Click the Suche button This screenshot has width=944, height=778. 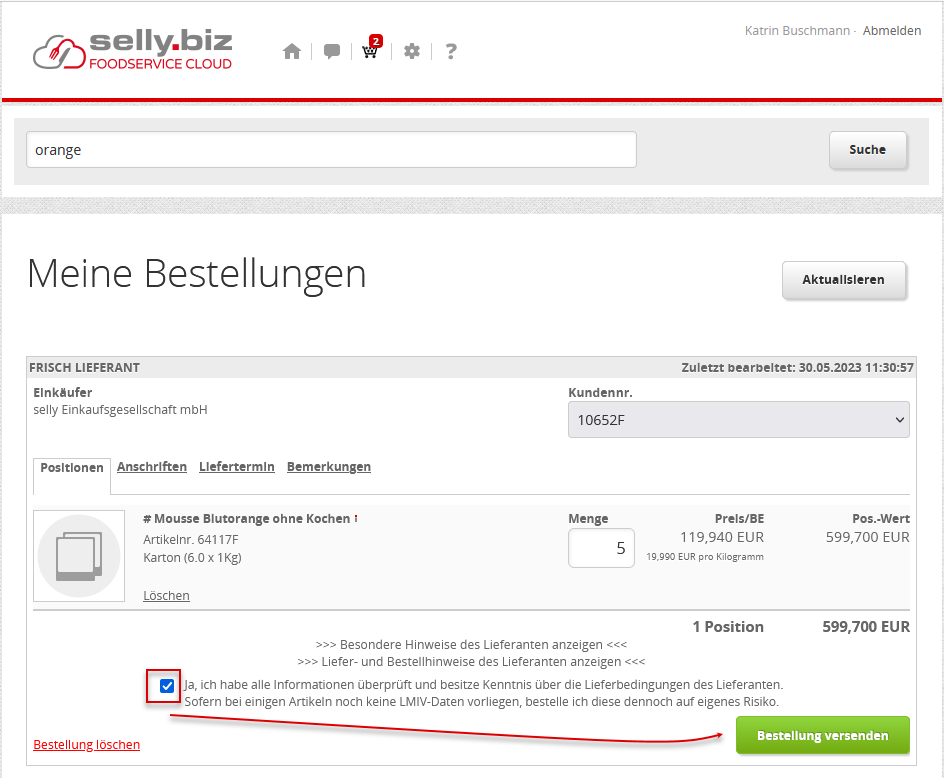[868, 150]
